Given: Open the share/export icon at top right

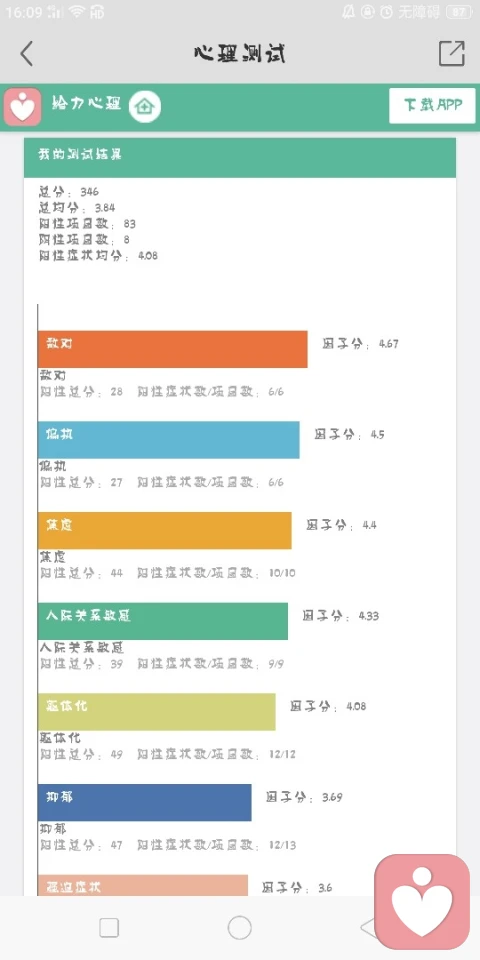Looking at the screenshot, I should click(x=452, y=53).
